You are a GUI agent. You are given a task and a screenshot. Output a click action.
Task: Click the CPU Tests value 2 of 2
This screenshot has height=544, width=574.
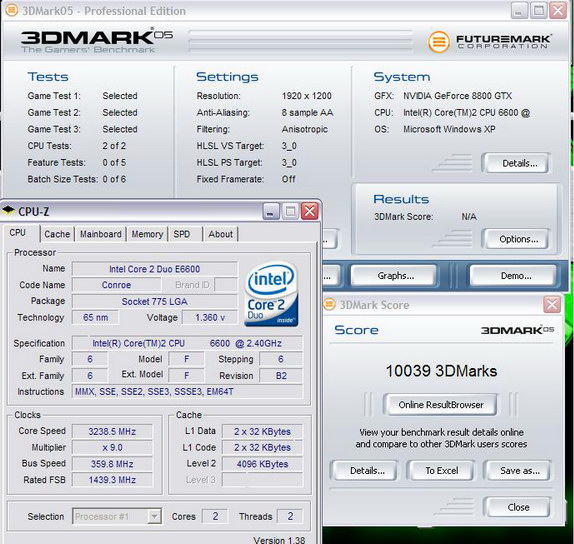click(x=114, y=146)
